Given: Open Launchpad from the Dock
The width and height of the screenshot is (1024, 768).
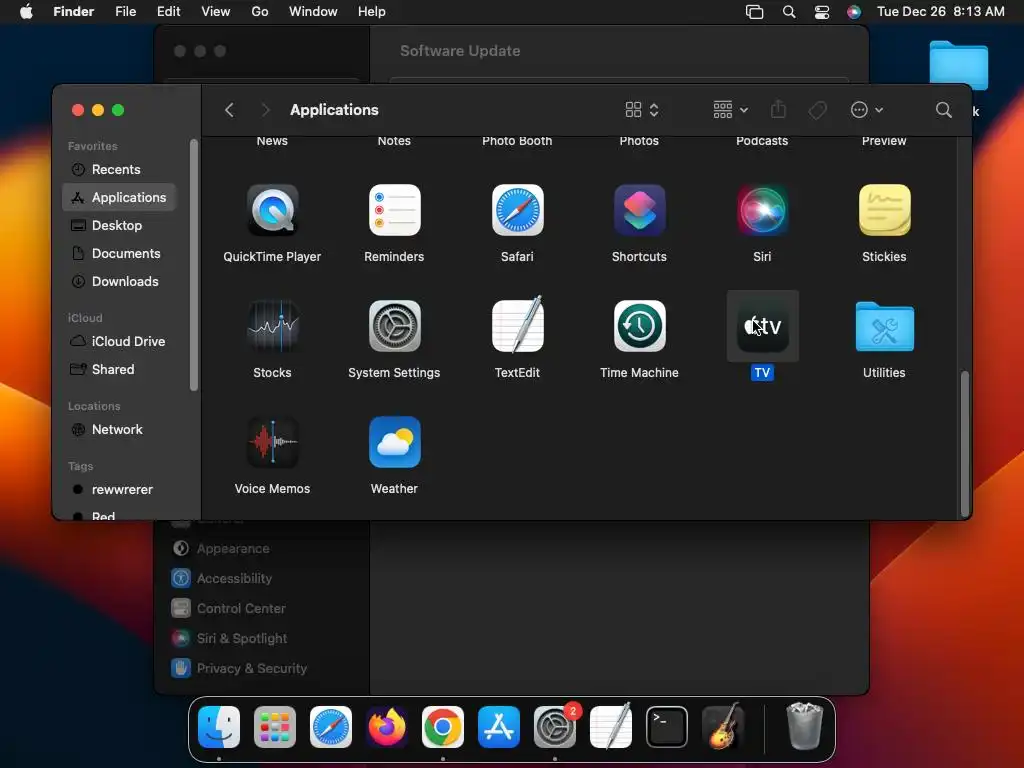Looking at the screenshot, I should pos(274,727).
